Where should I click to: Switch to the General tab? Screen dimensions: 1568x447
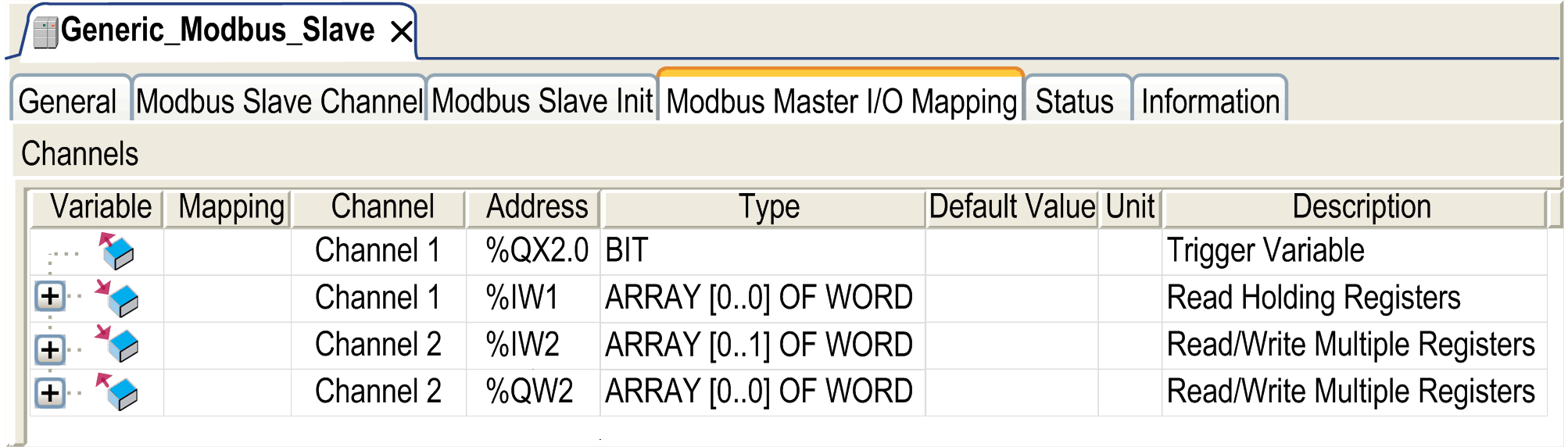coord(68,102)
